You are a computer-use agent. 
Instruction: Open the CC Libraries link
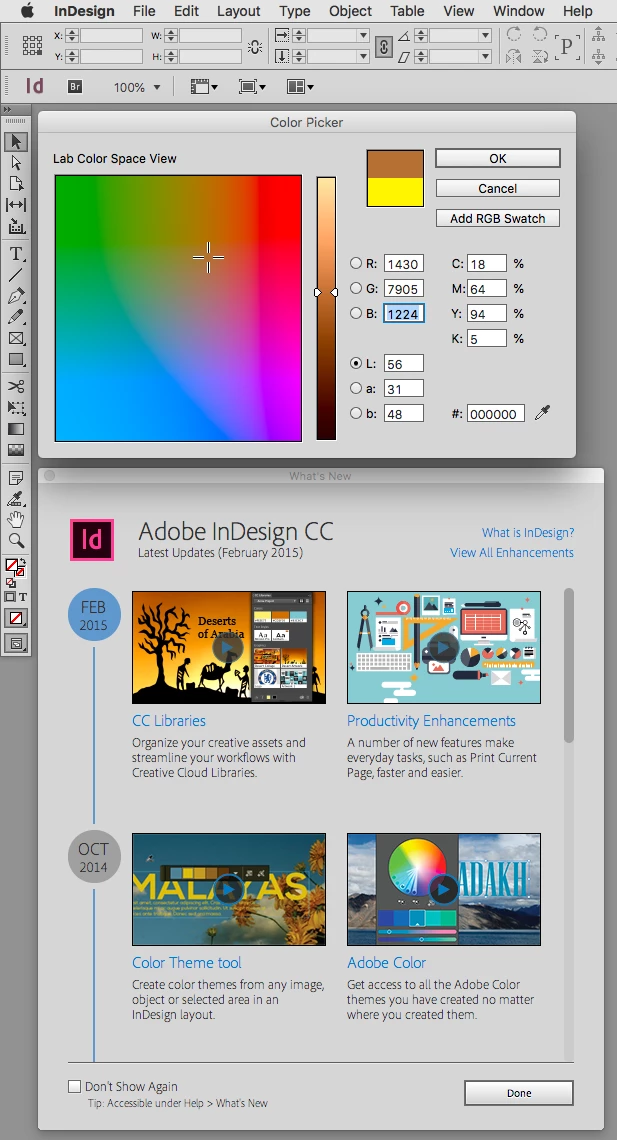[169, 720]
